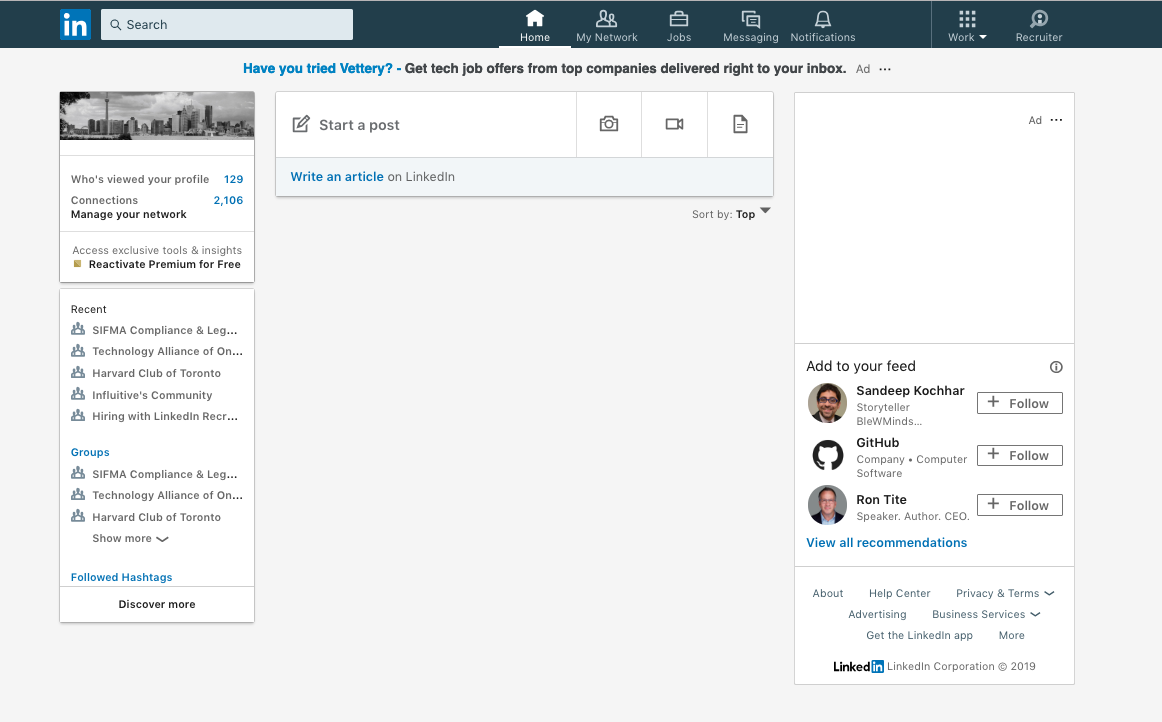Open the camera icon to add a photo

tap(608, 124)
